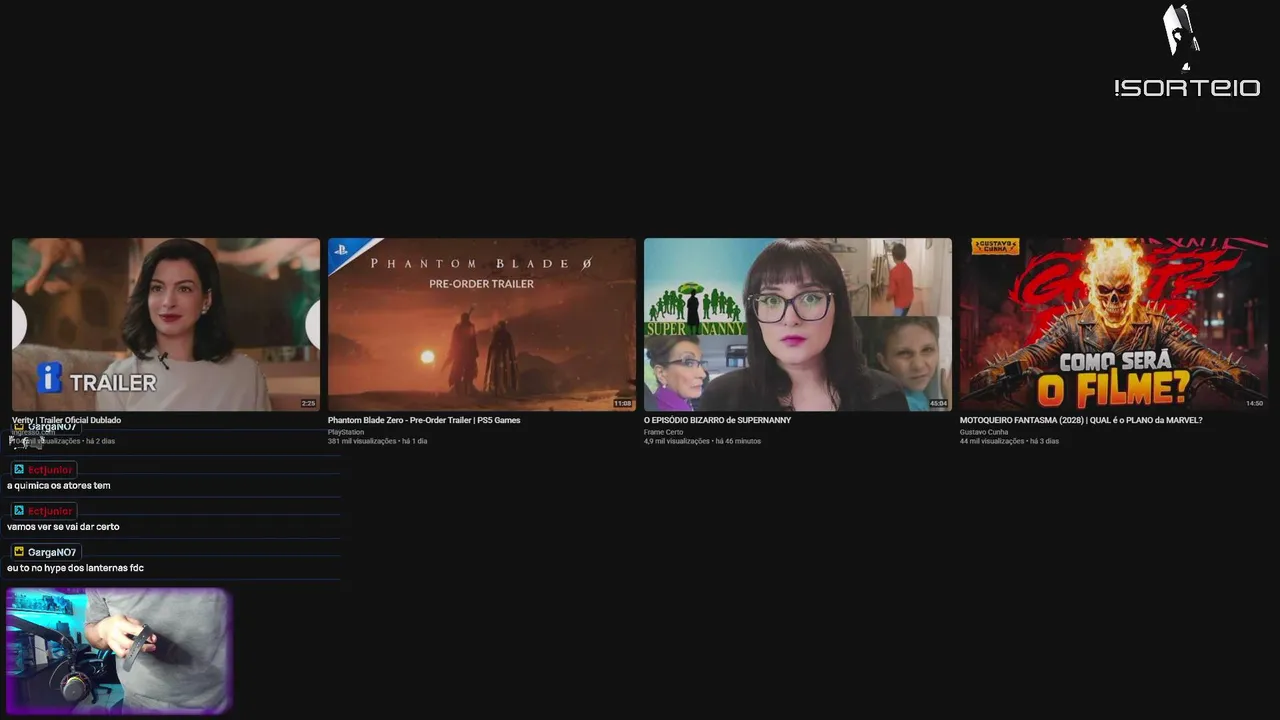This screenshot has width=1280, height=720.
Task: Click the message "eu to no hype dos lanternas fdc"
Action: (x=75, y=568)
